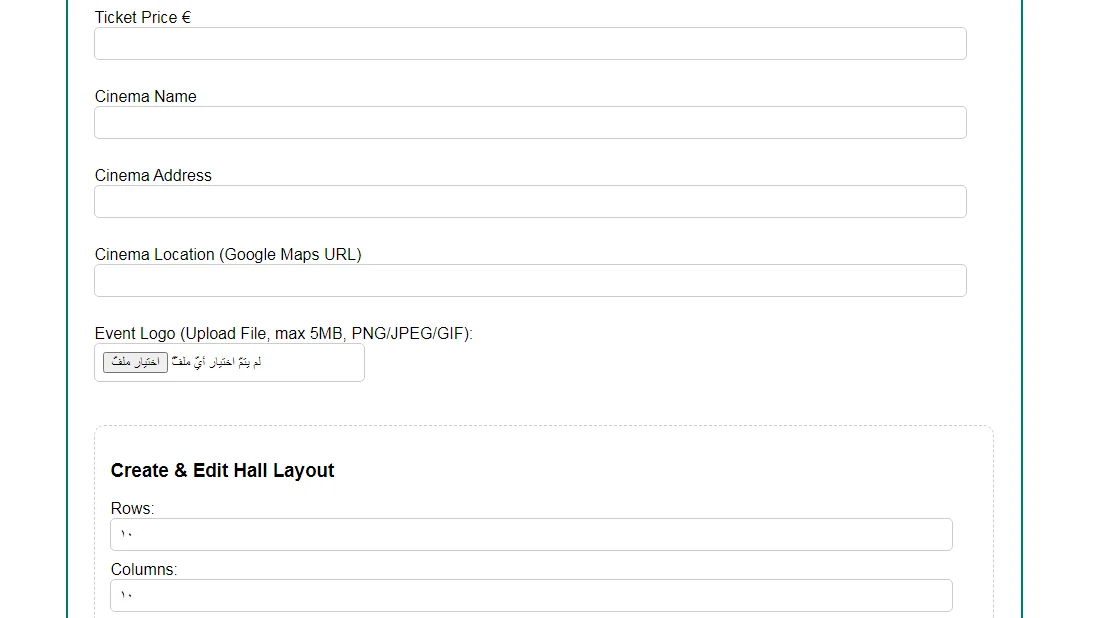Click the dashed Hall Layout panel border
The image size is (1098, 618).
tap(544, 426)
